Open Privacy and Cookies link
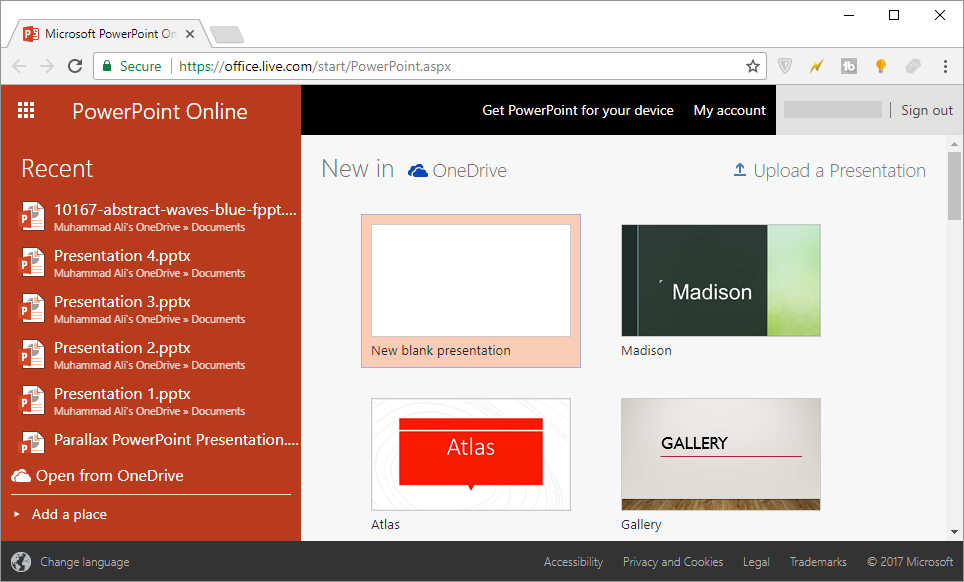Image resolution: width=964 pixels, height=582 pixels. coord(673,562)
